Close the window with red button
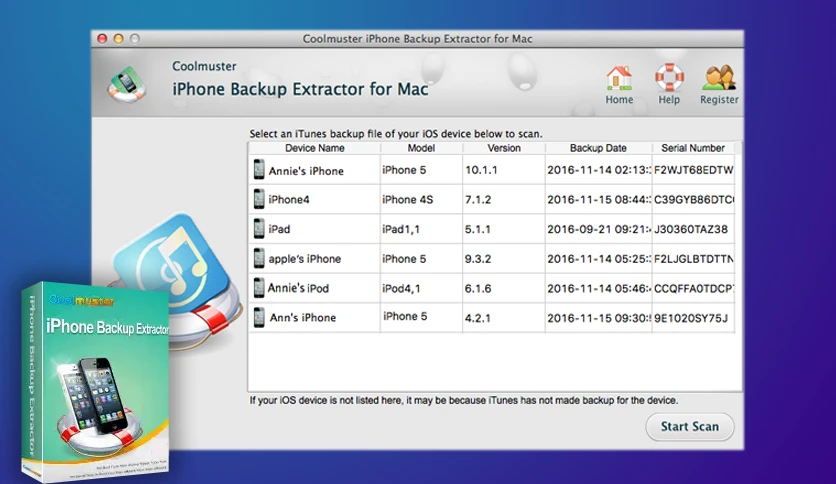This screenshot has height=484, width=836. click(x=102, y=38)
